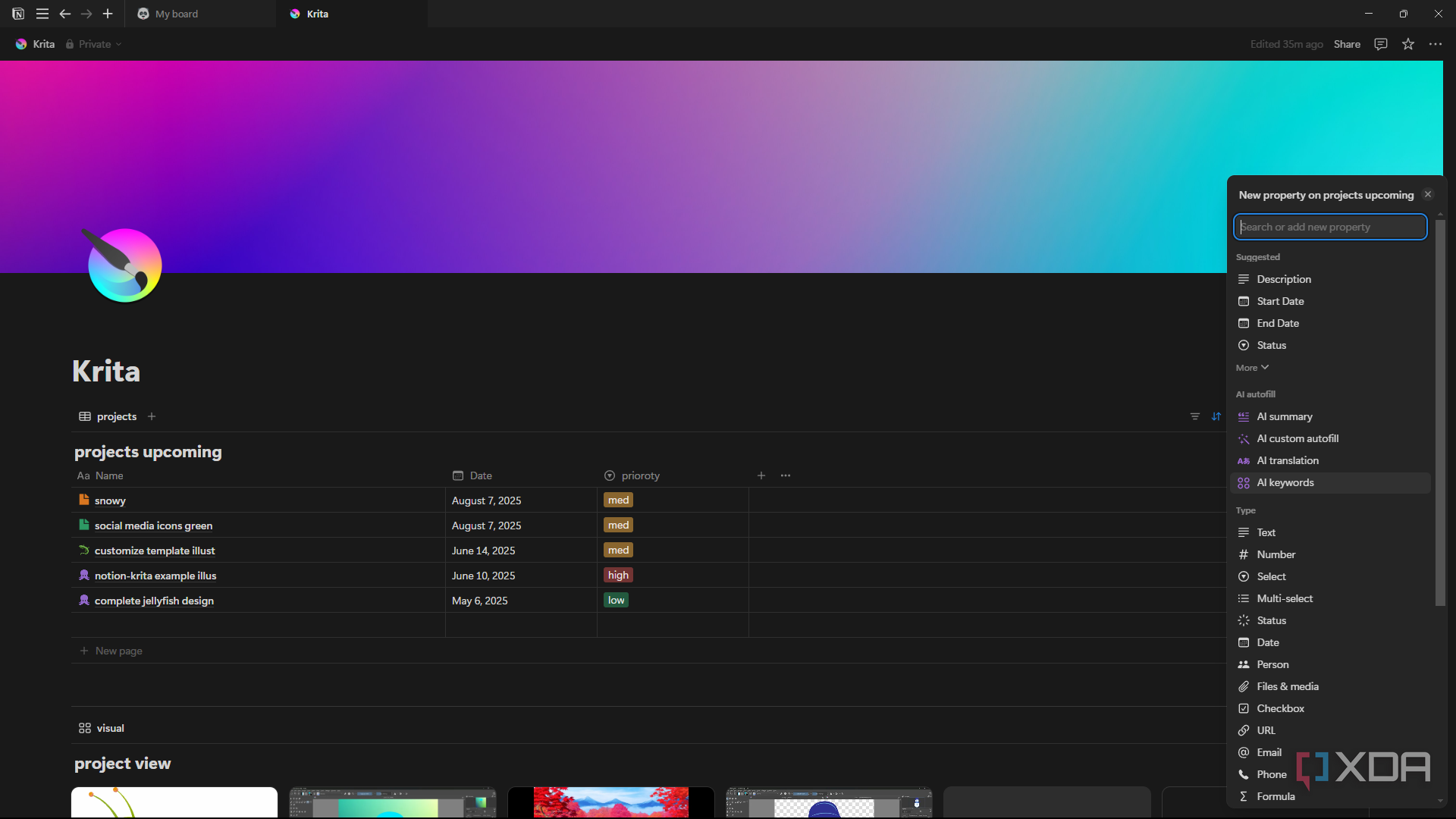
Task: Add a column with the plus icon
Action: 761,475
